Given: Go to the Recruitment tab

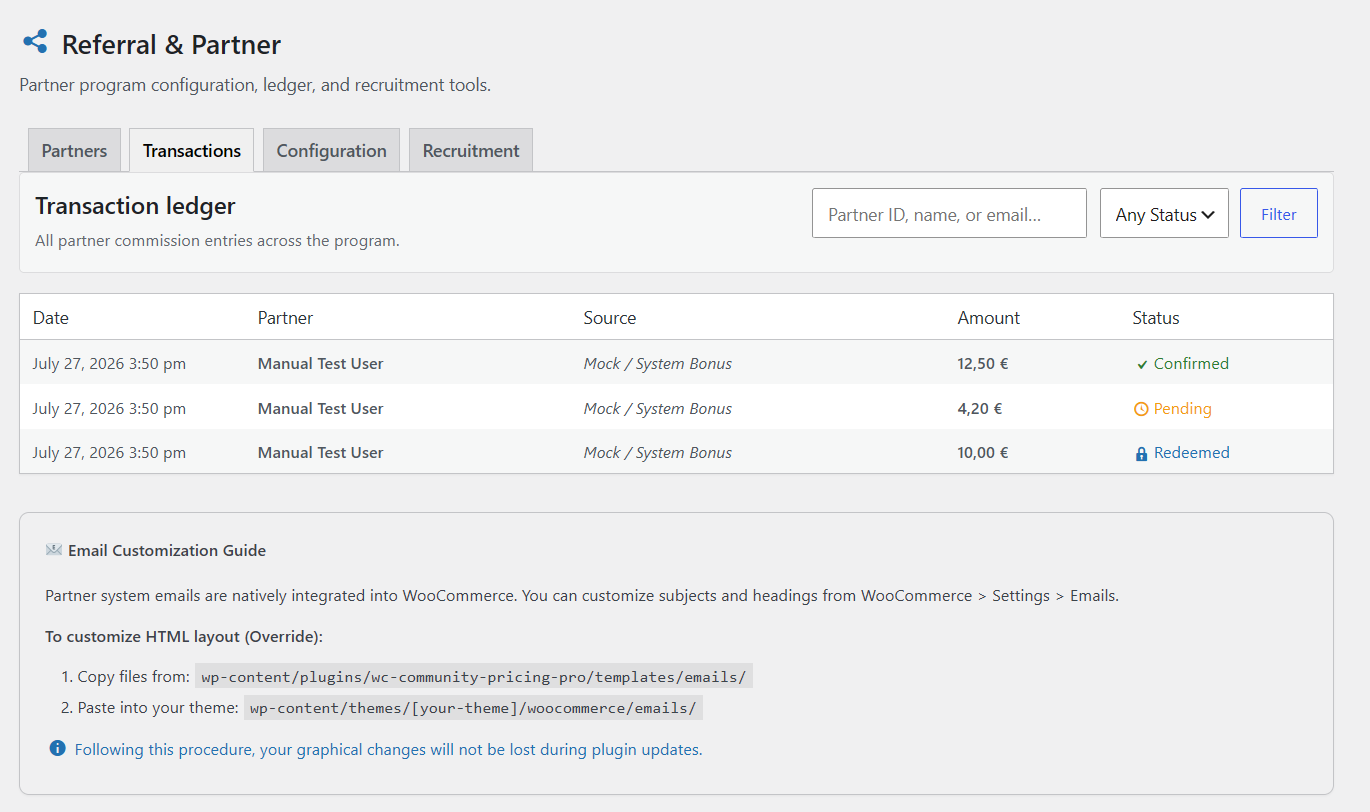Looking at the screenshot, I should click(471, 150).
